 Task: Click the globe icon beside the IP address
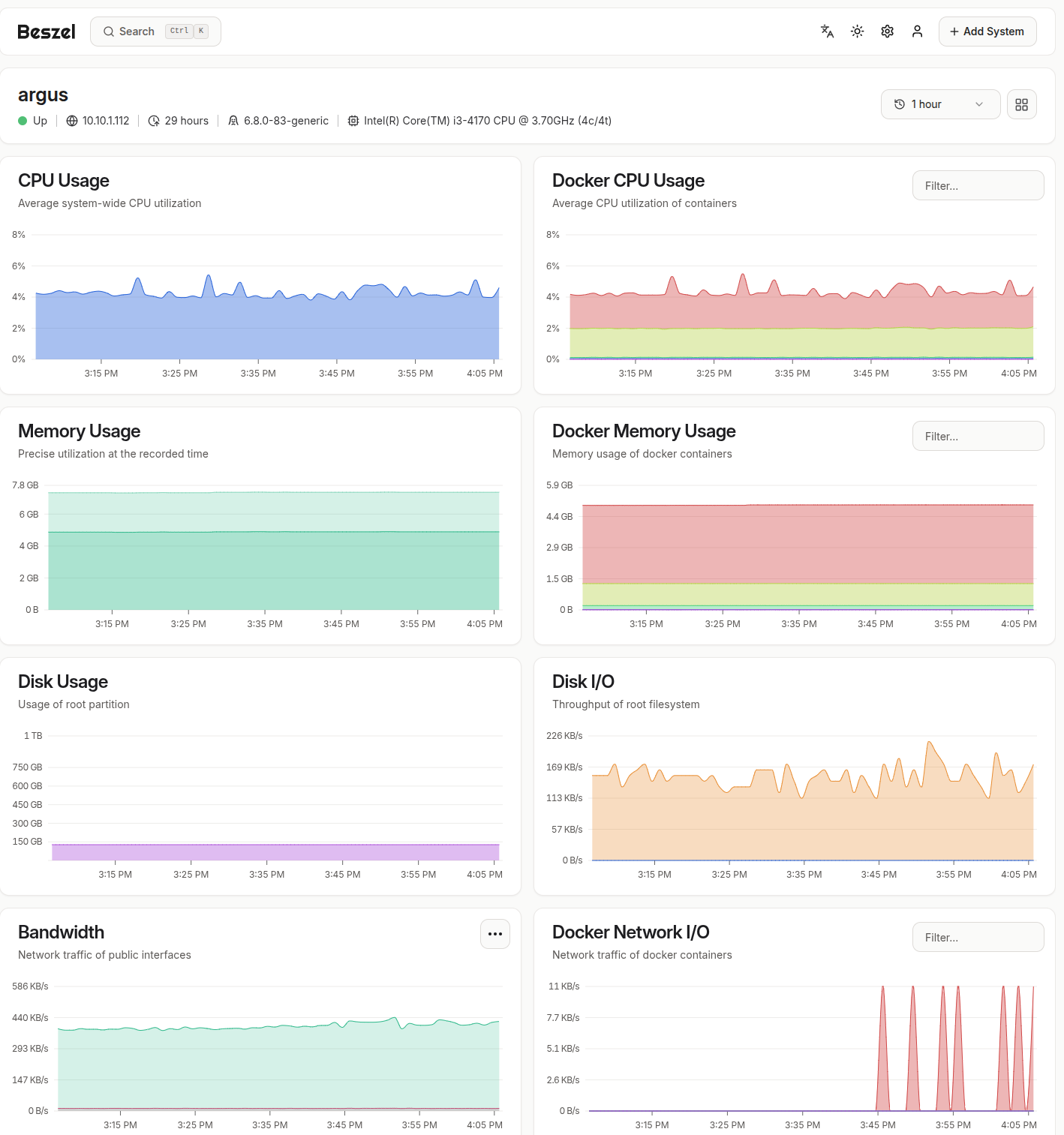(x=72, y=121)
